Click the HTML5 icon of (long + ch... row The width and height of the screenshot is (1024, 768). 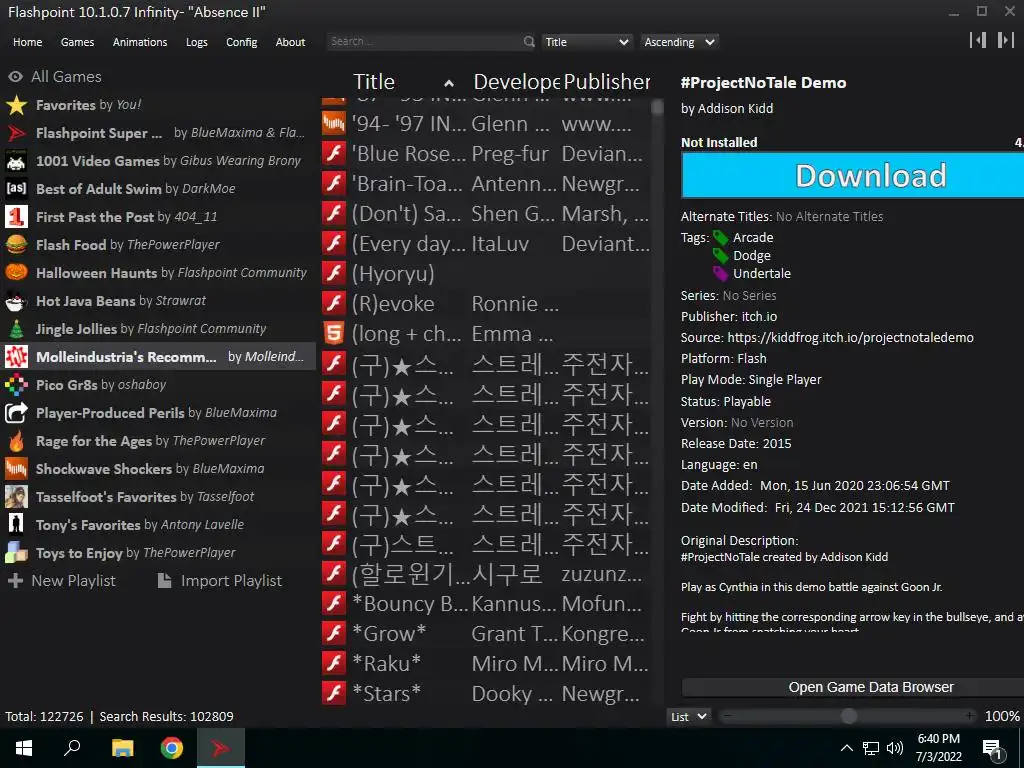click(x=334, y=334)
